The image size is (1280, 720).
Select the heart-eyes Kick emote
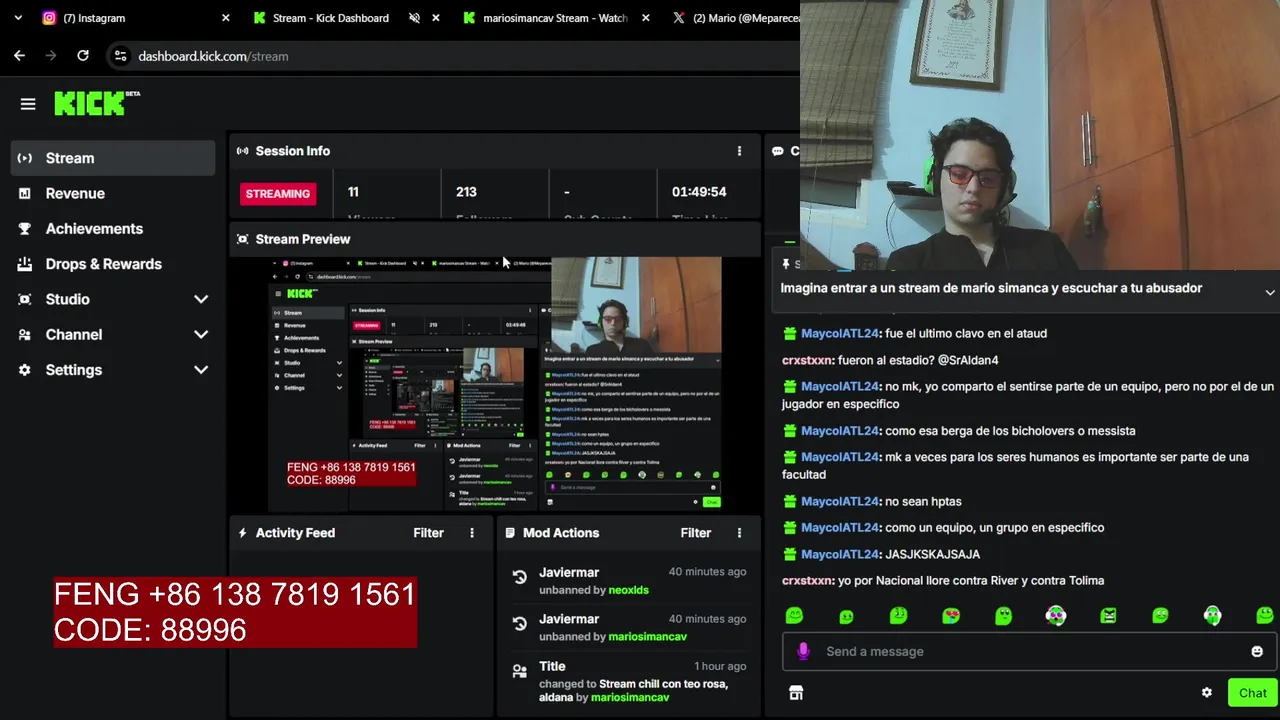(951, 616)
